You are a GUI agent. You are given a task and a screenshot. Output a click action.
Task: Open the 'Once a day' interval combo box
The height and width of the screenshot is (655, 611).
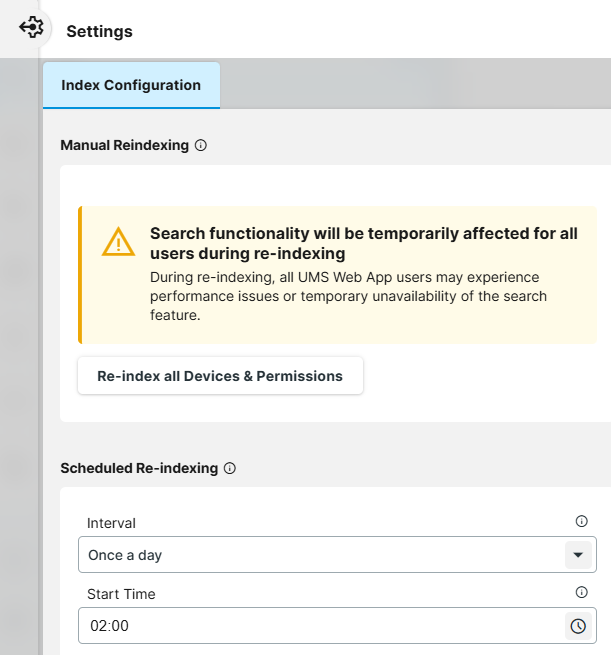click(x=320, y=555)
